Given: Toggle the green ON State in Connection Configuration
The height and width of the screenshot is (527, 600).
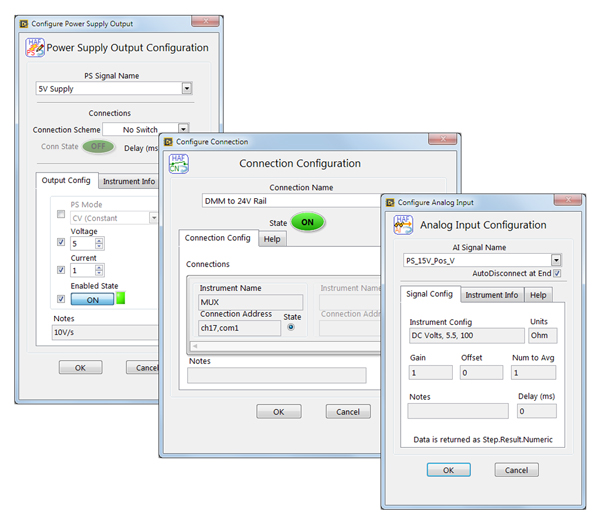Looking at the screenshot, I should point(308,222).
